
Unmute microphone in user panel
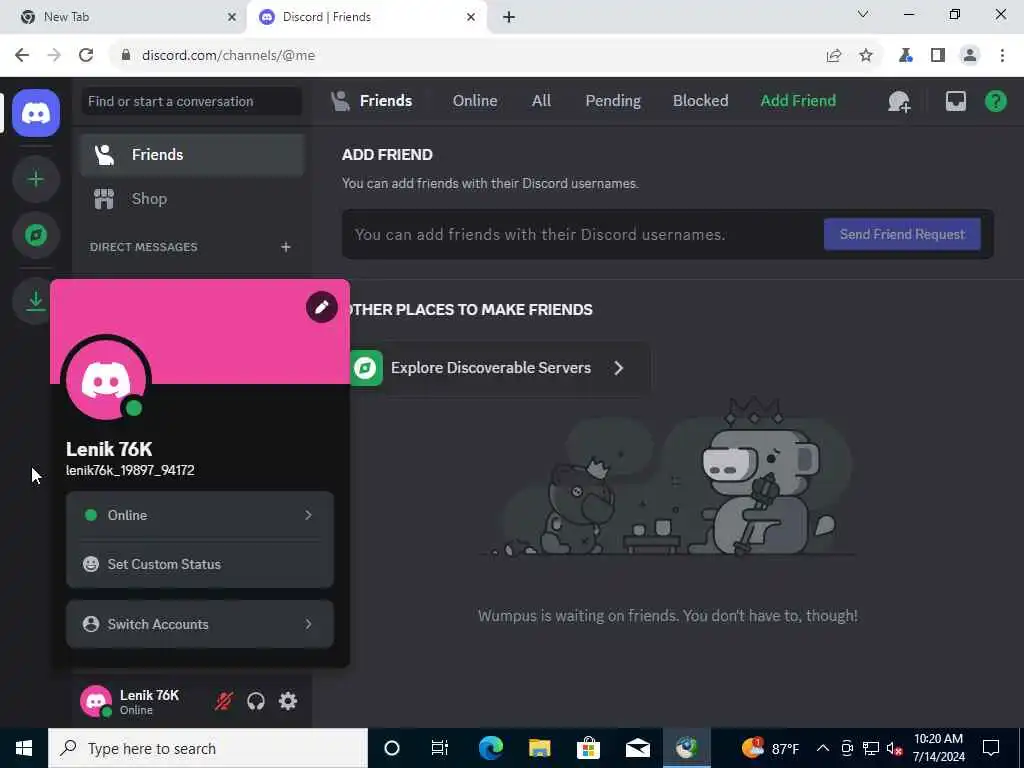[224, 701]
